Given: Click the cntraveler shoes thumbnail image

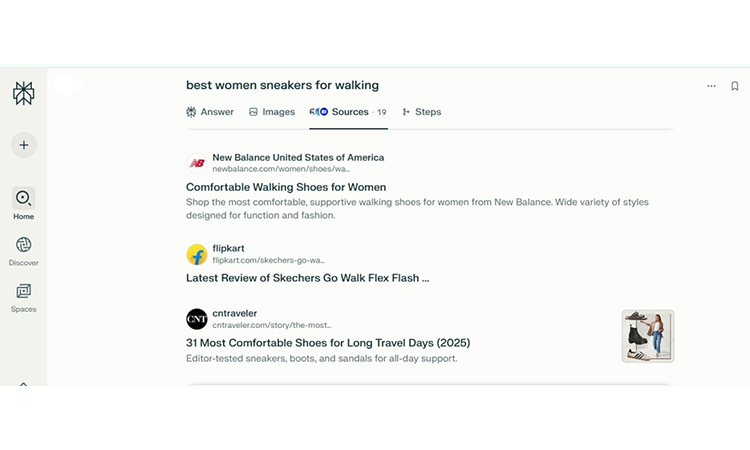Looking at the screenshot, I should point(647,336).
